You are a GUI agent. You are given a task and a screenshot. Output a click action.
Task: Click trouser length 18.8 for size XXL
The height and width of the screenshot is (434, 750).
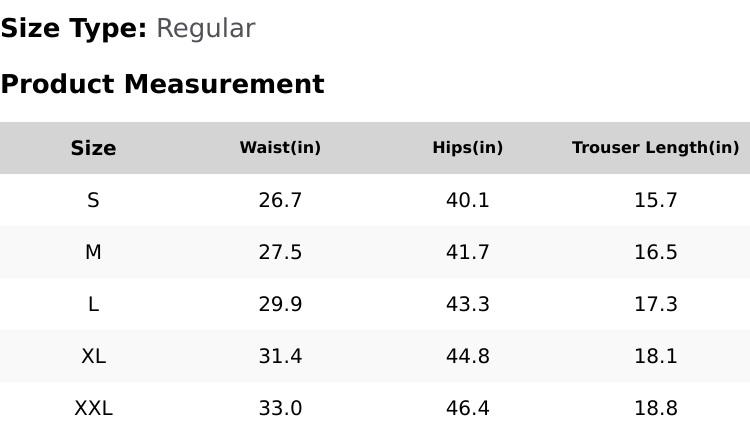point(655,408)
